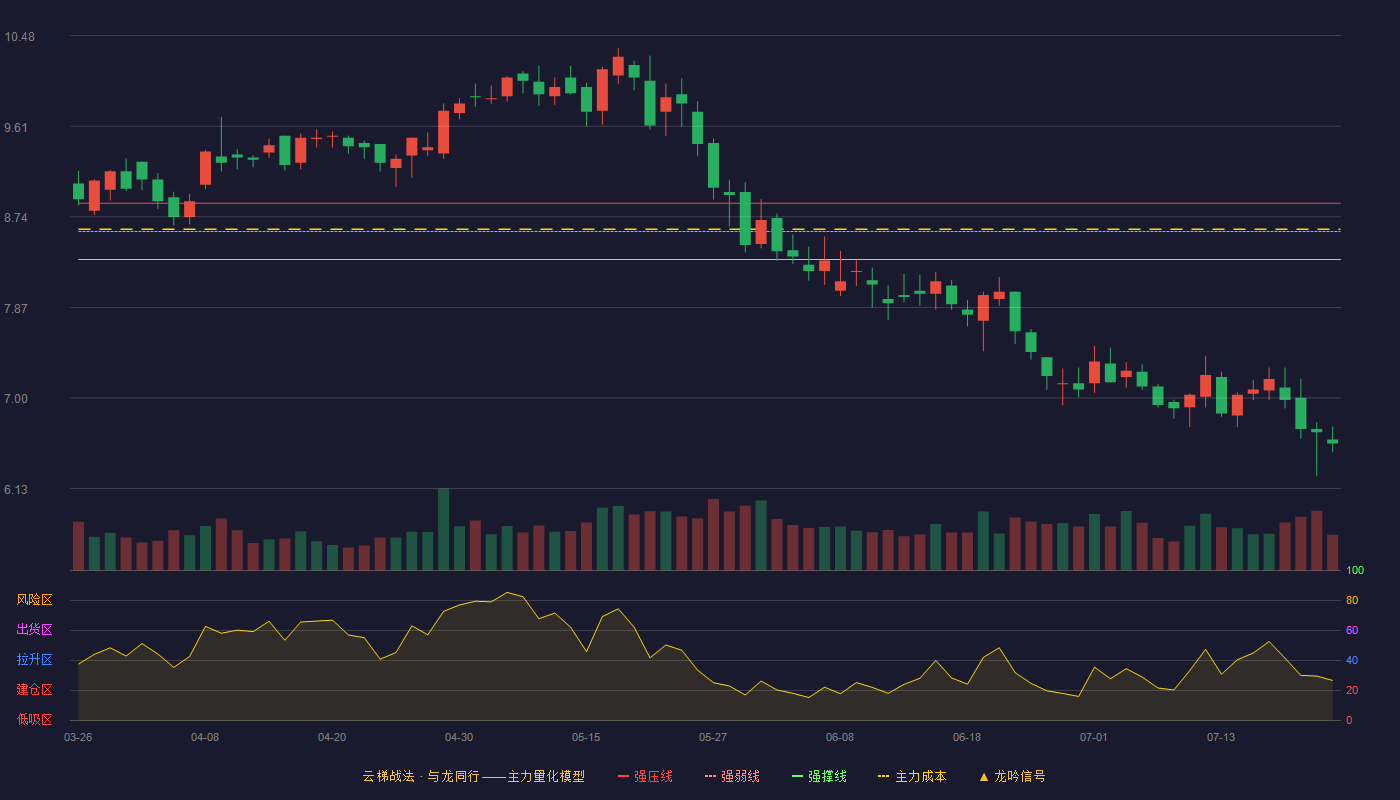Click the 出货区 zone label
This screenshot has width=1400, height=800.
click(34, 630)
